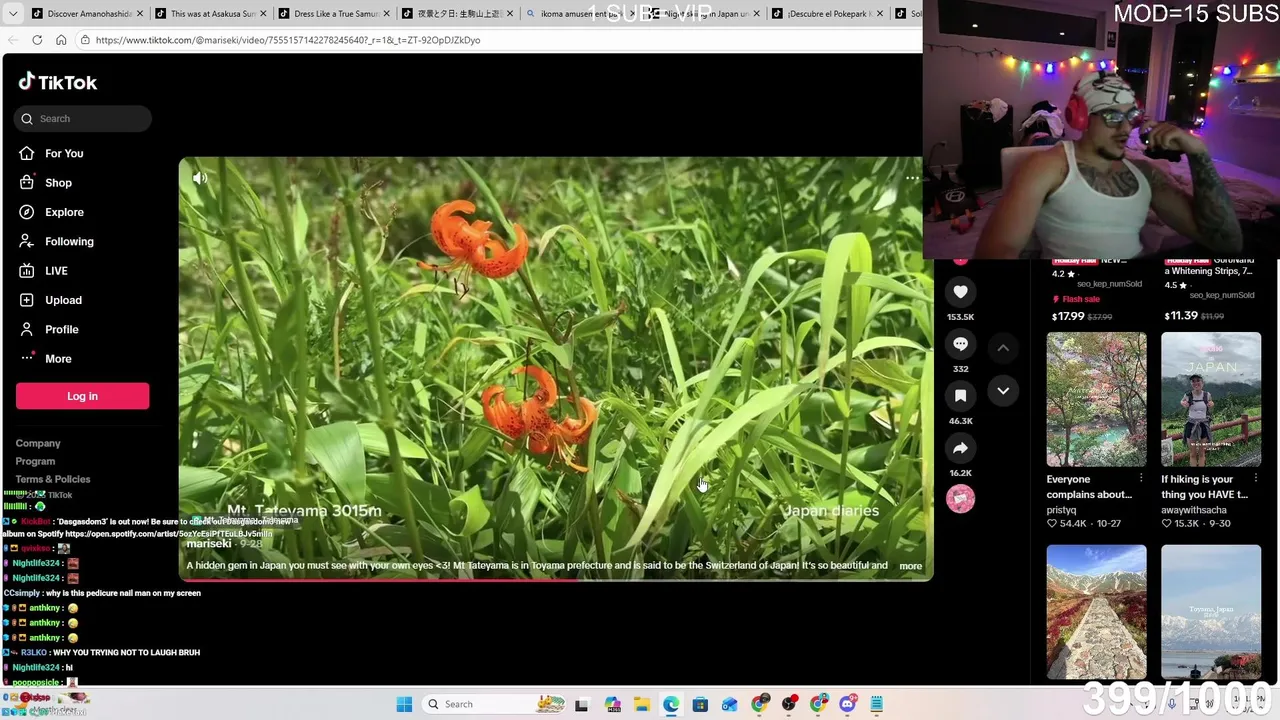Screen dimensions: 1280x720
Task: Open the Upload page
Action: 63,300
